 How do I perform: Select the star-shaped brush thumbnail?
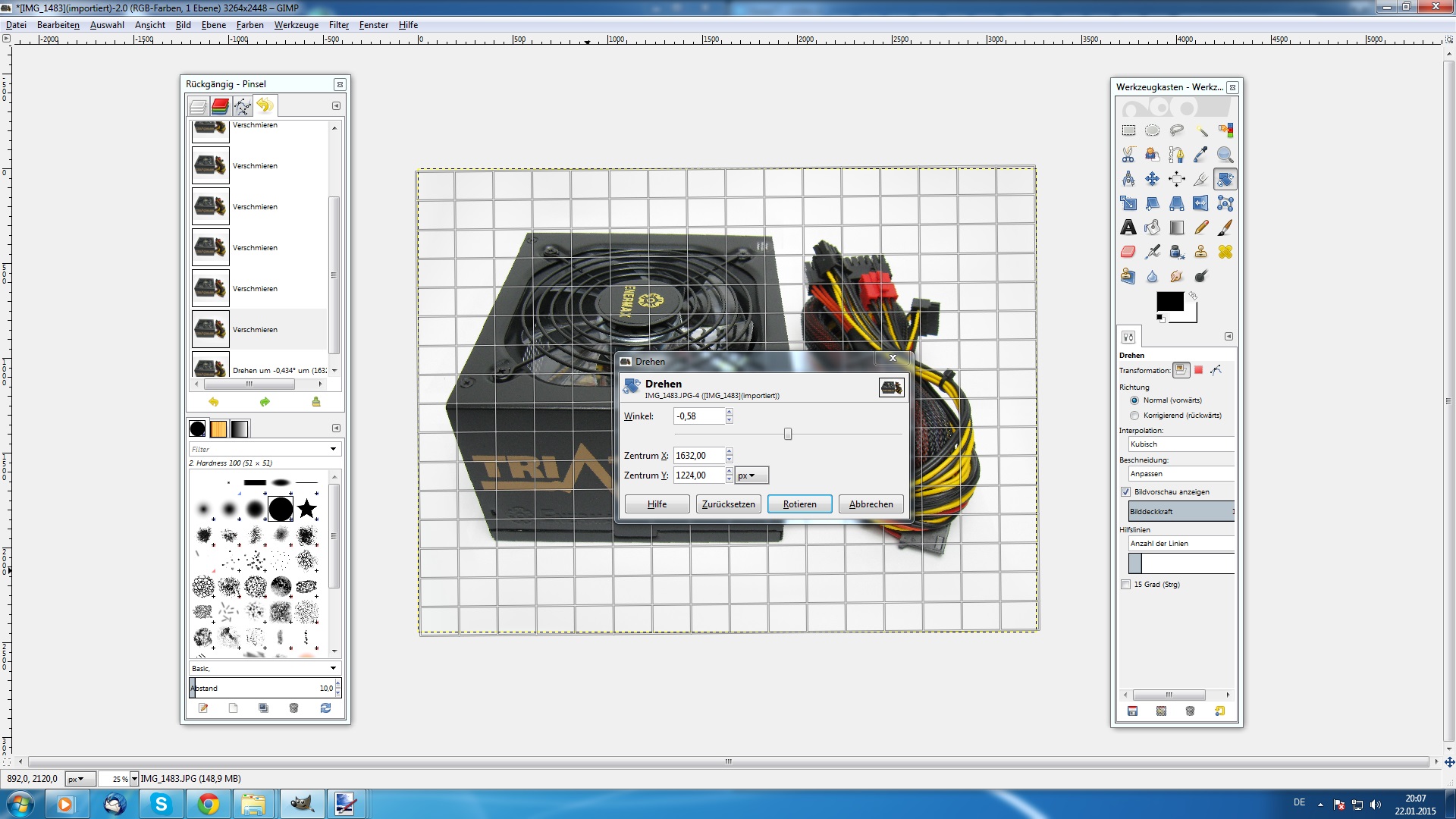pyautogui.click(x=307, y=508)
